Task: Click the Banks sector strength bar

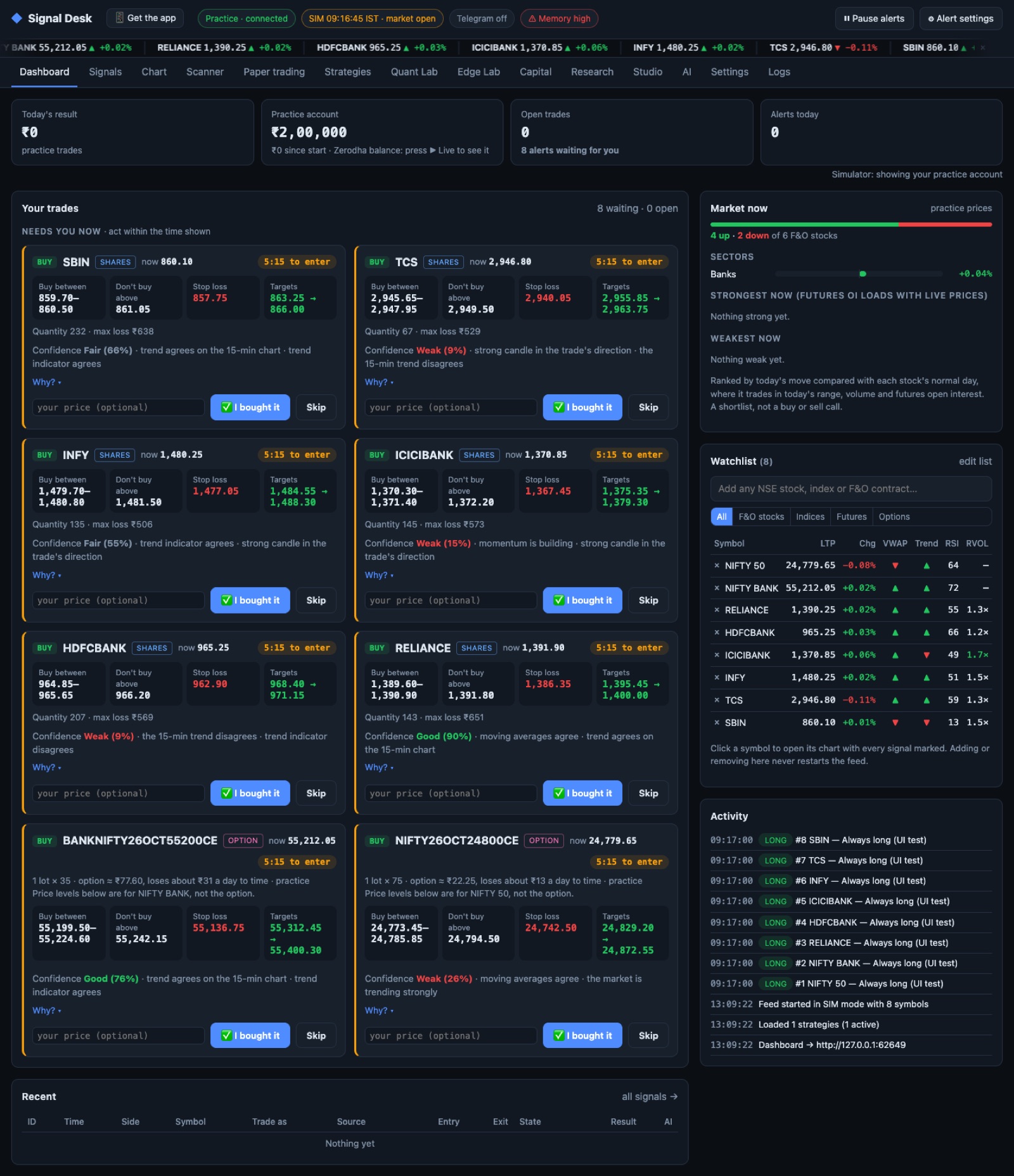Action: [859, 274]
